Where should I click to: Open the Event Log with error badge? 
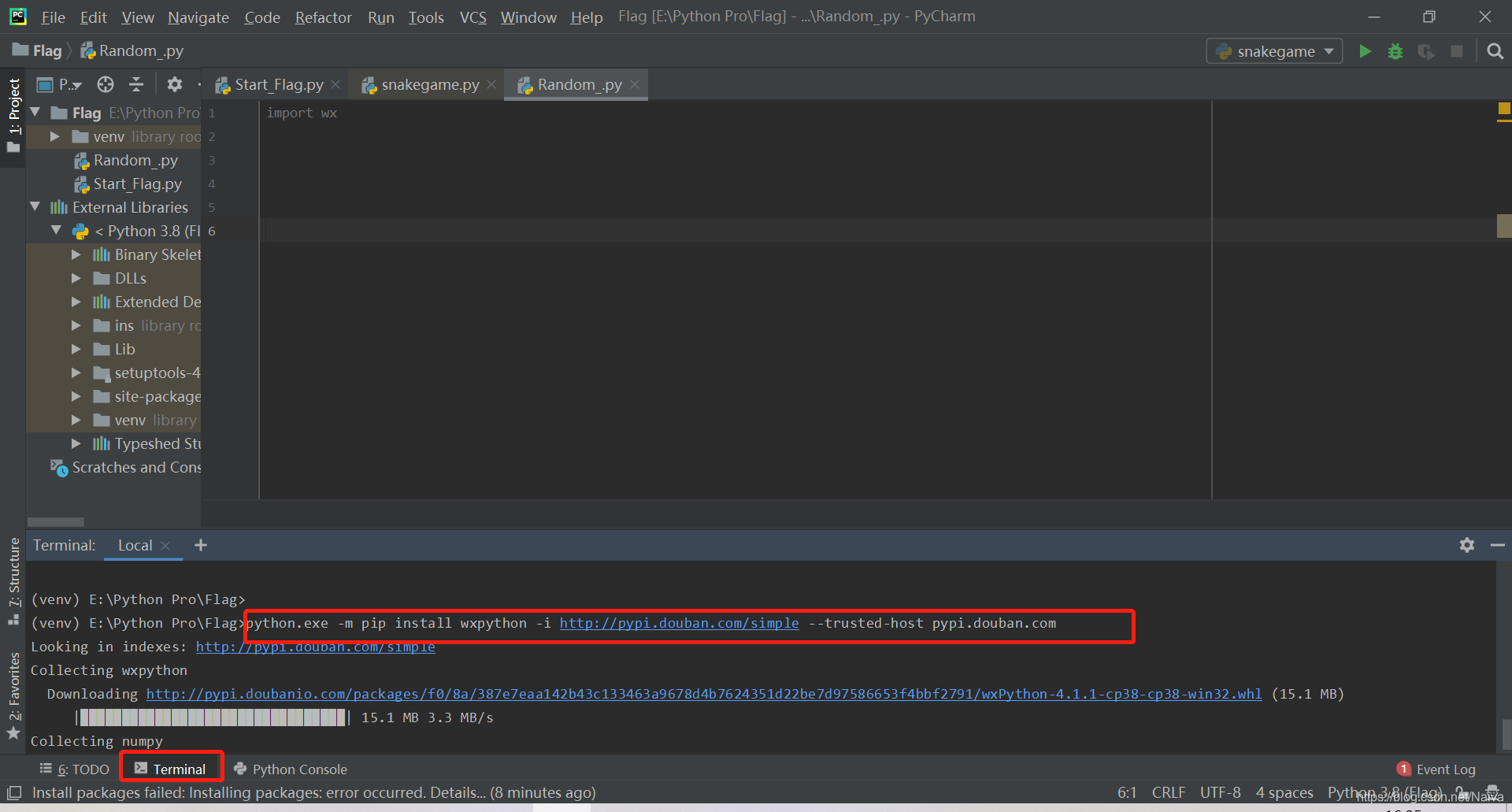[1436, 769]
